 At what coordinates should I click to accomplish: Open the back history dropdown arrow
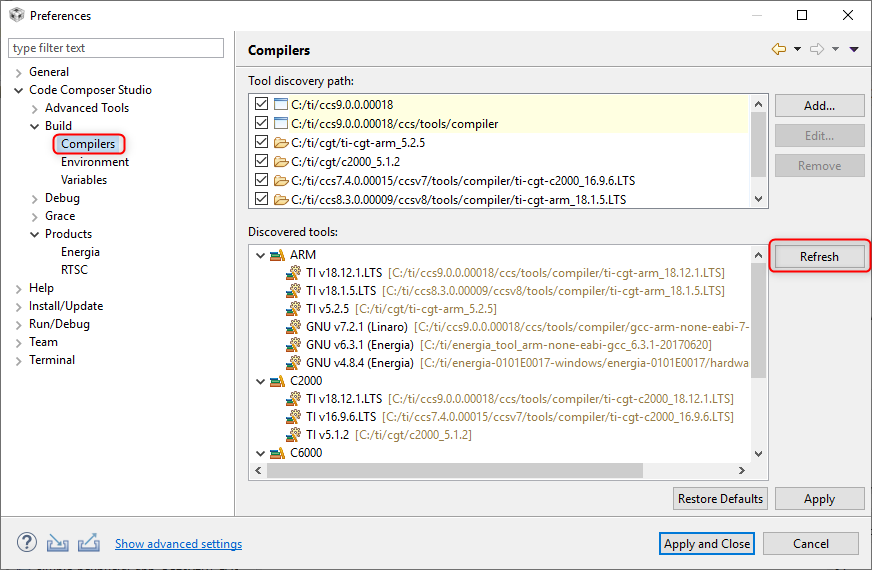tap(797, 49)
